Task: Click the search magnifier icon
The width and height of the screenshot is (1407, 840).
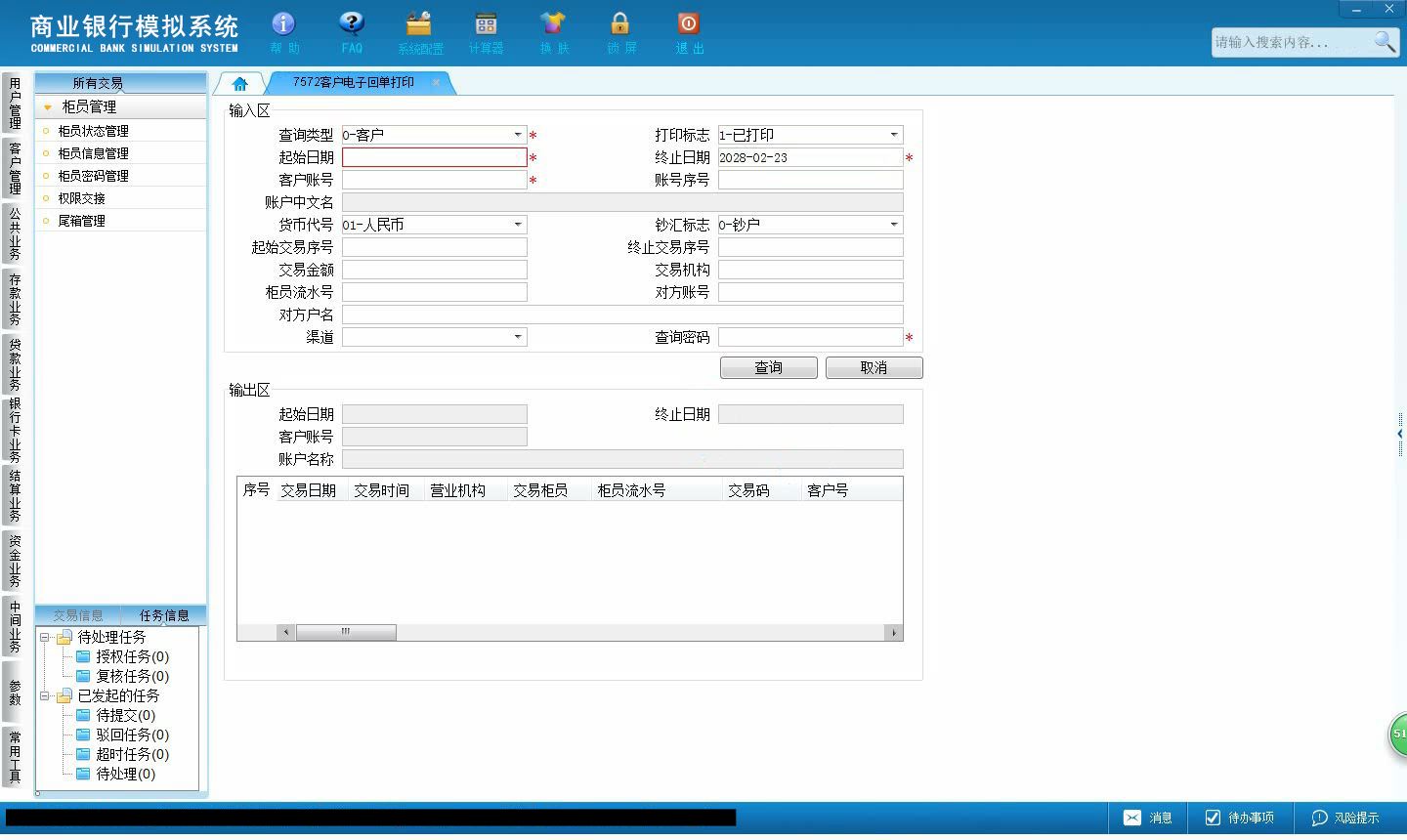Action: tap(1384, 42)
